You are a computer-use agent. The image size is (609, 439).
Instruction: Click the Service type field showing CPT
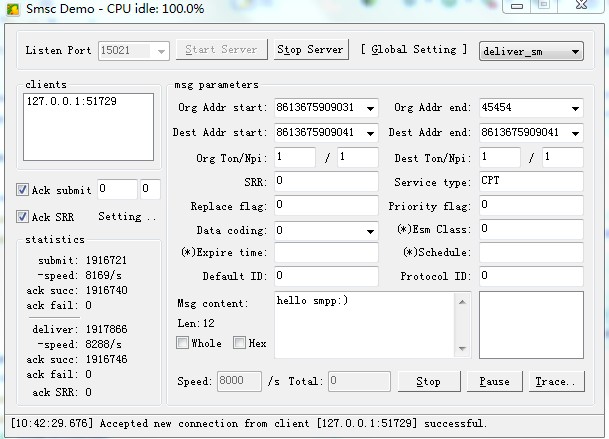click(x=531, y=181)
